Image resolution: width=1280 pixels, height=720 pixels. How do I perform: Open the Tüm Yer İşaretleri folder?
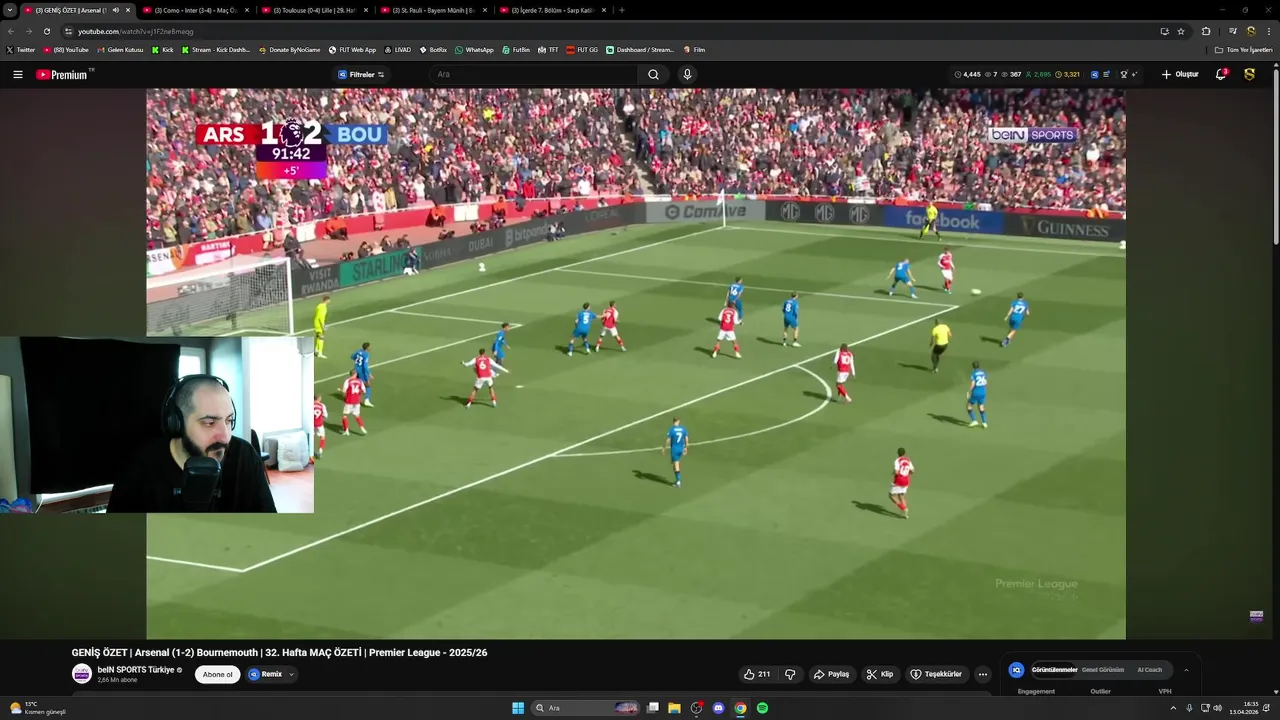pyautogui.click(x=1244, y=49)
